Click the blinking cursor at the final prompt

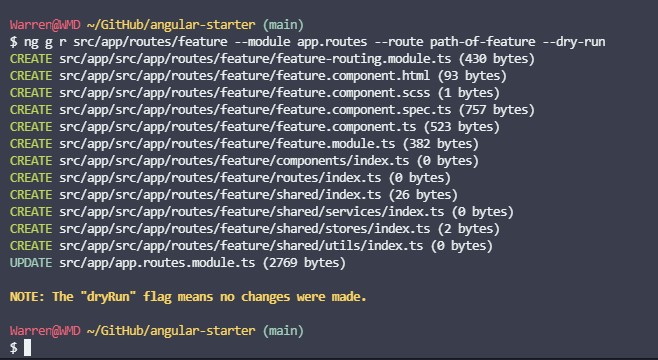coord(27,348)
